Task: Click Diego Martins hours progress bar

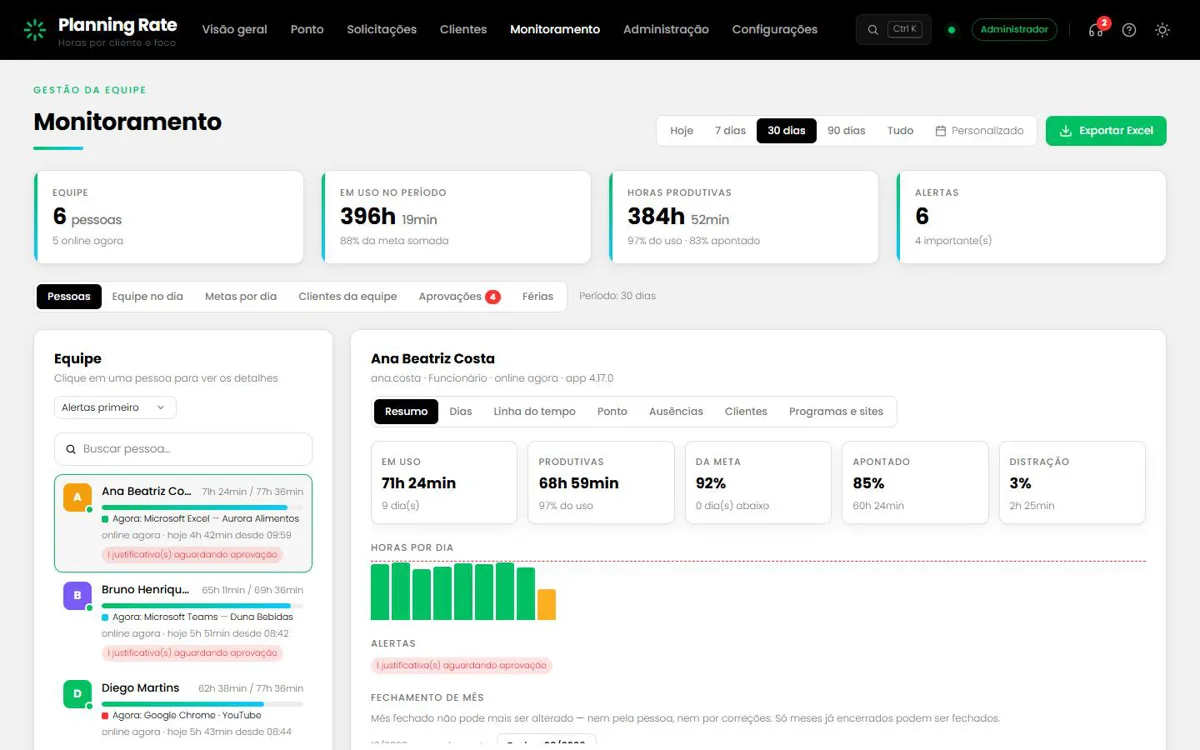Action: pos(202,704)
